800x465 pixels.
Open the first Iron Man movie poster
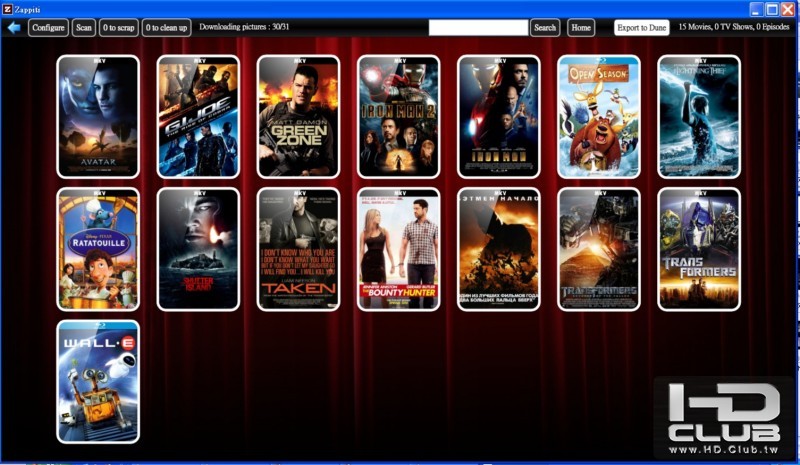pyautogui.click(x=498, y=117)
